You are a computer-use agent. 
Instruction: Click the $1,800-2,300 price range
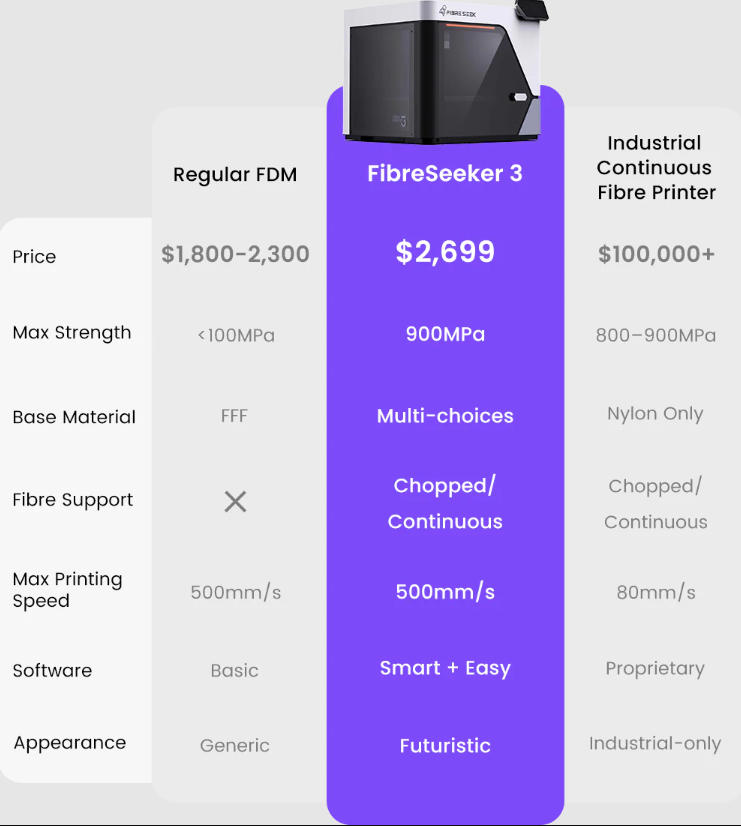235,254
